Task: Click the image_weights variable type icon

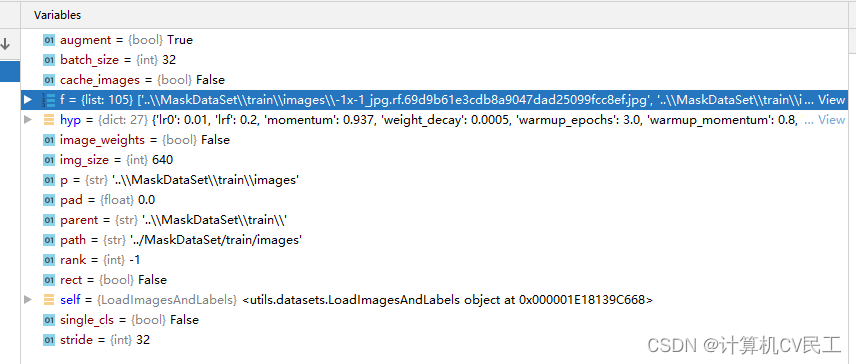Action: (x=49, y=140)
